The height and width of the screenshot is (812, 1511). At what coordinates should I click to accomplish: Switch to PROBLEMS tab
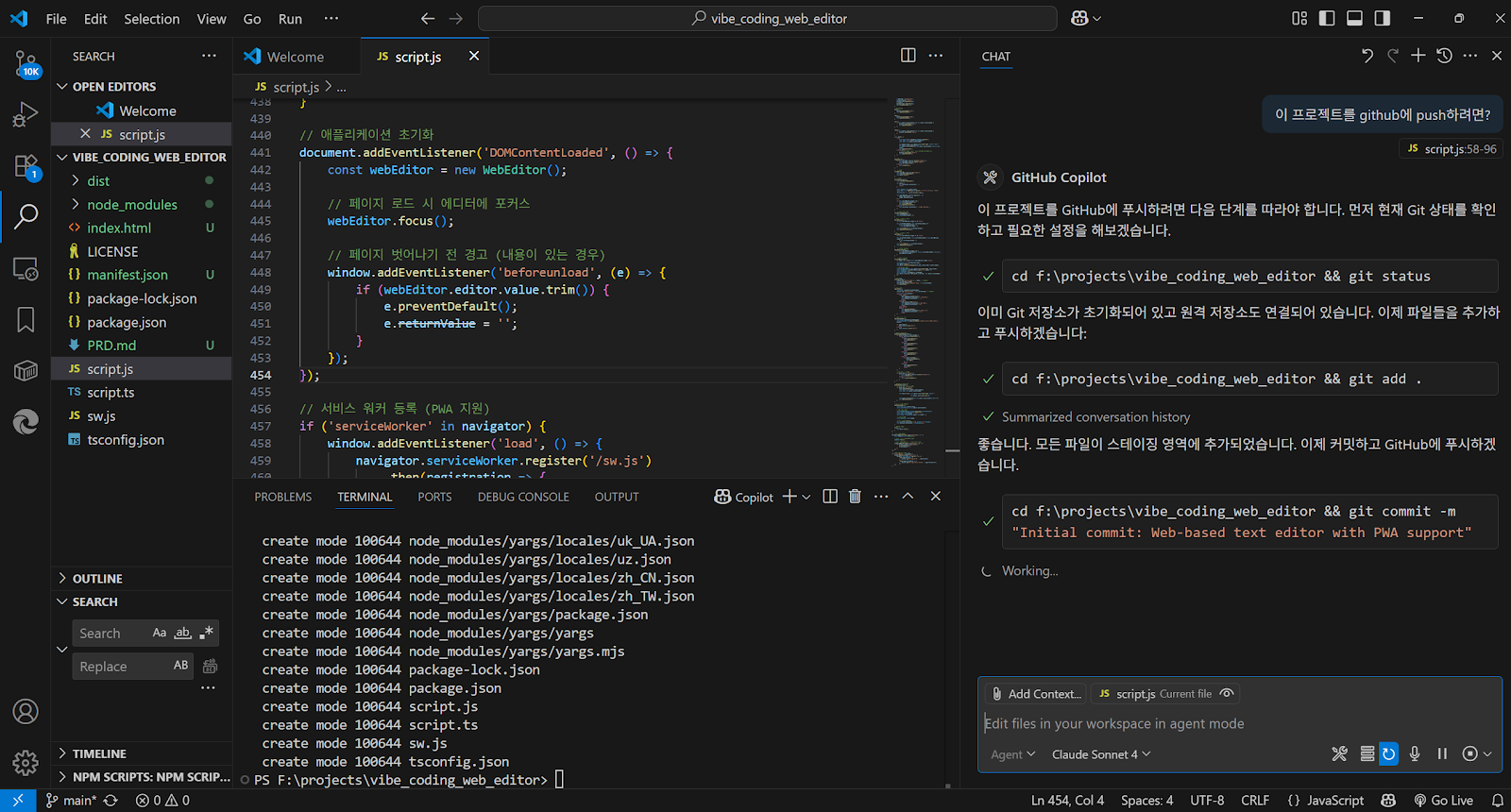click(282, 497)
